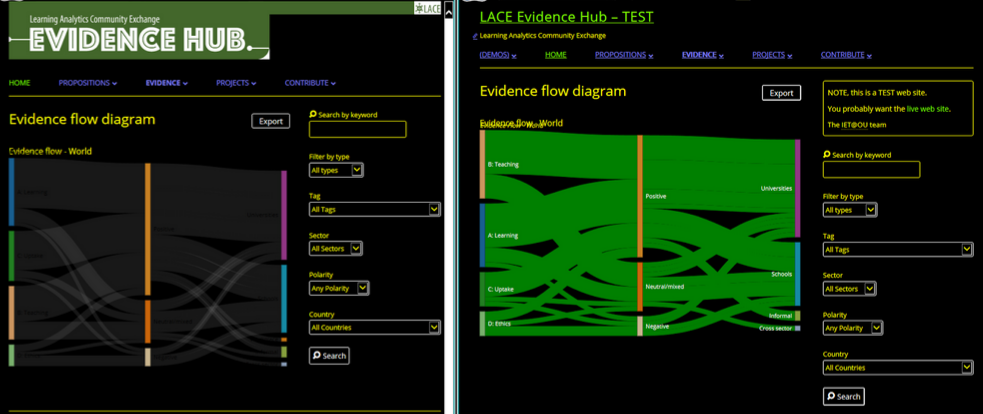Image resolution: width=983 pixels, height=414 pixels.
Task: Open the Any Polarity dropdown in the right window
Action: point(853,328)
